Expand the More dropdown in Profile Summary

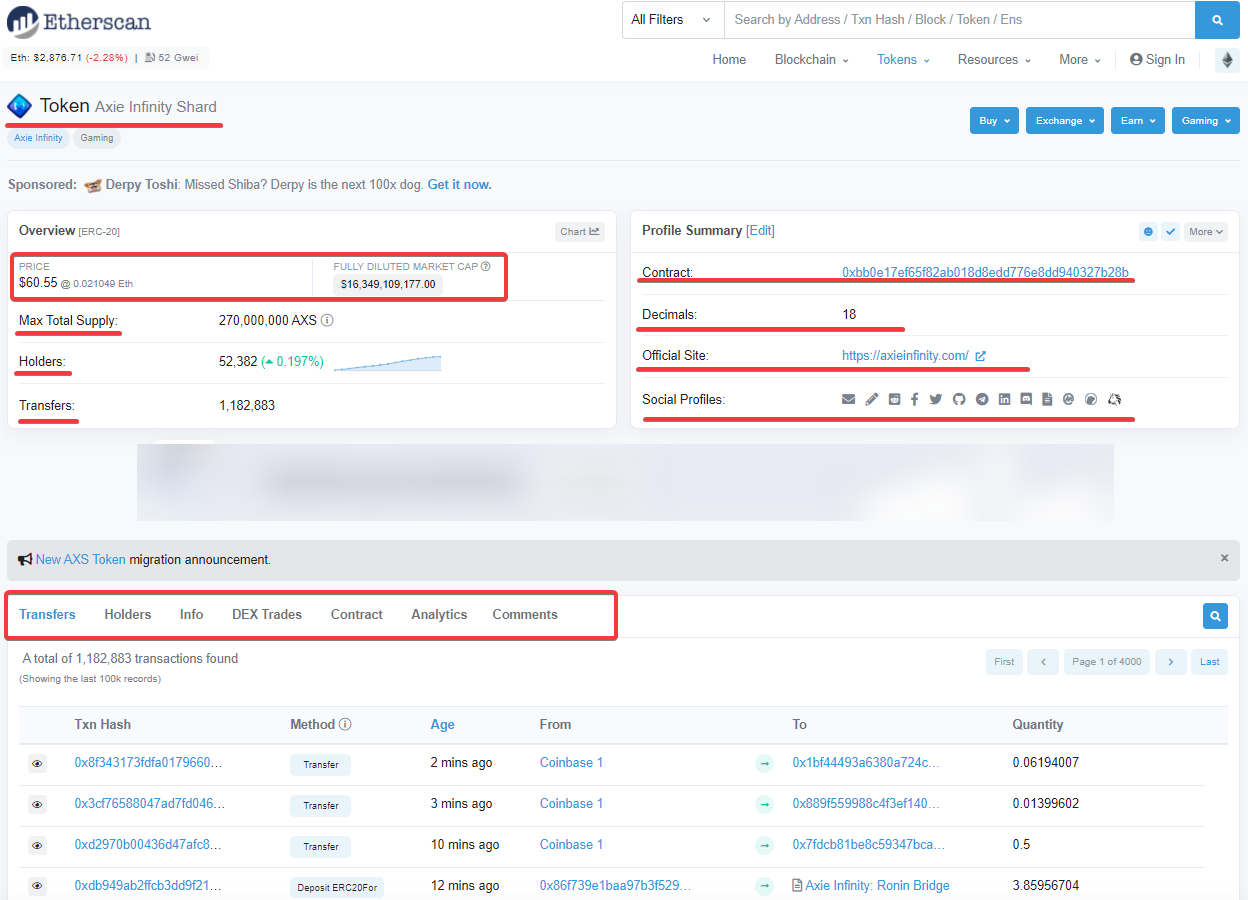click(1205, 231)
